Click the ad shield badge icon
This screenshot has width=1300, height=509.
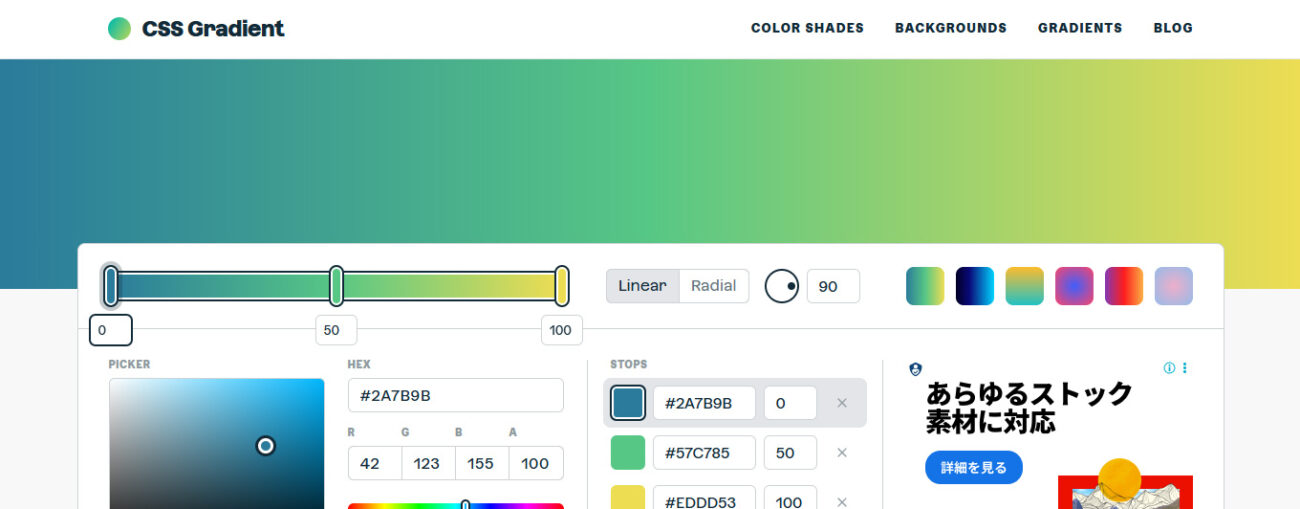pyautogui.click(x=915, y=369)
